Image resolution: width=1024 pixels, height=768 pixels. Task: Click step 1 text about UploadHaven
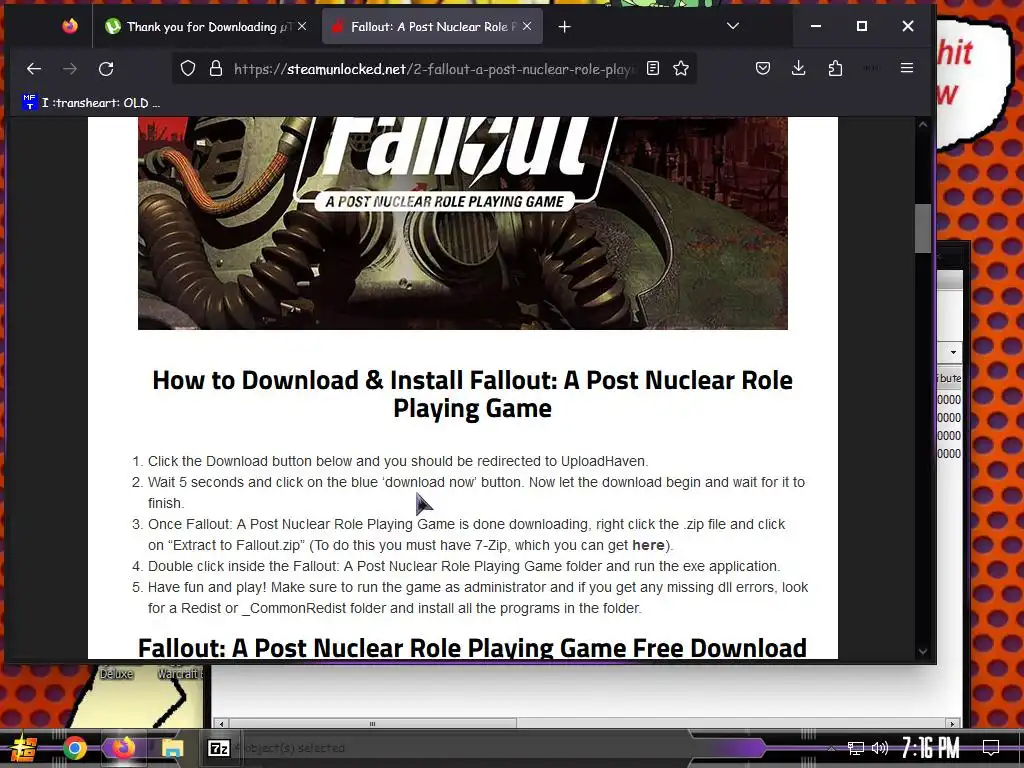398,461
